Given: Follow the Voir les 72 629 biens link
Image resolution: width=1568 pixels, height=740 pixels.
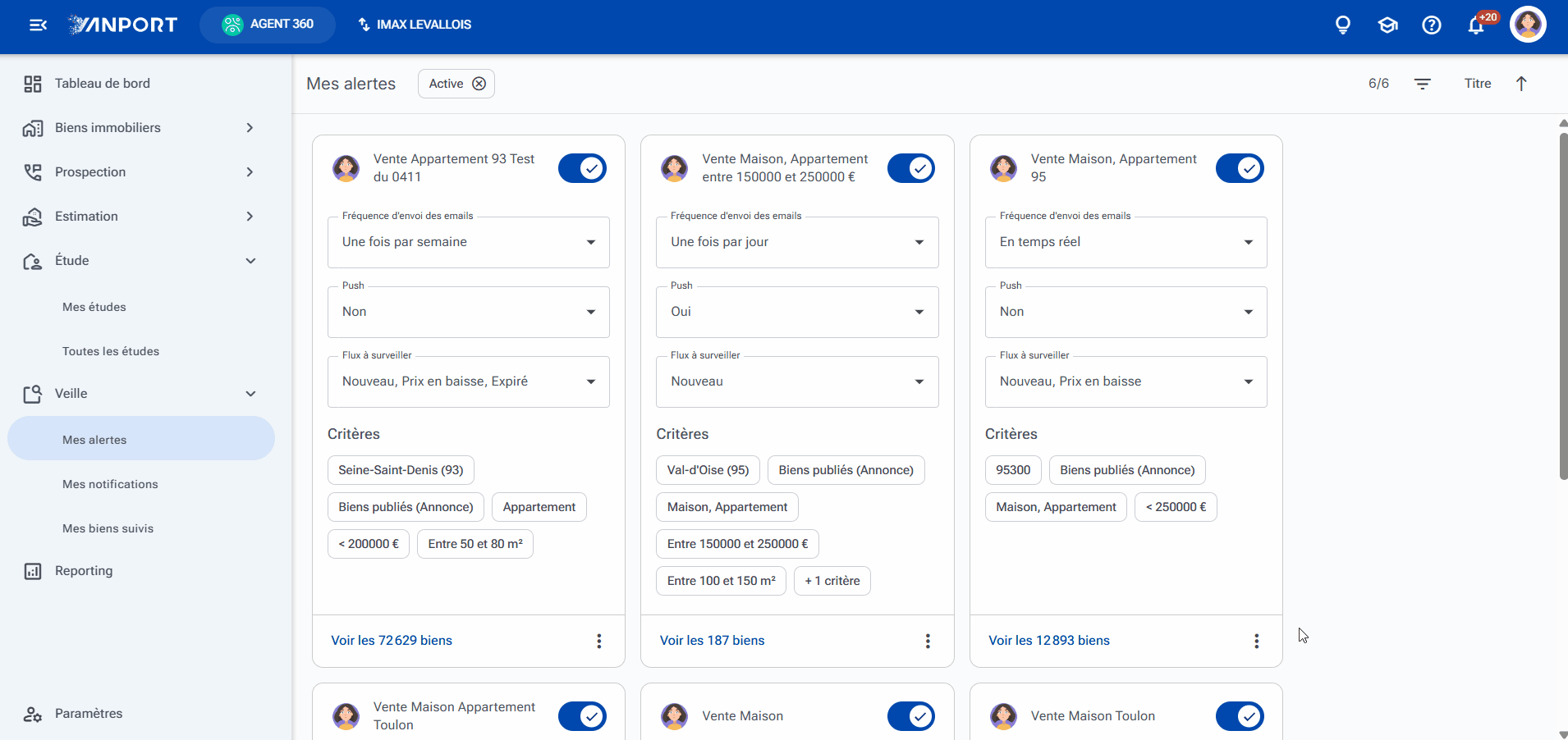Looking at the screenshot, I should click(x=392, y=641).
